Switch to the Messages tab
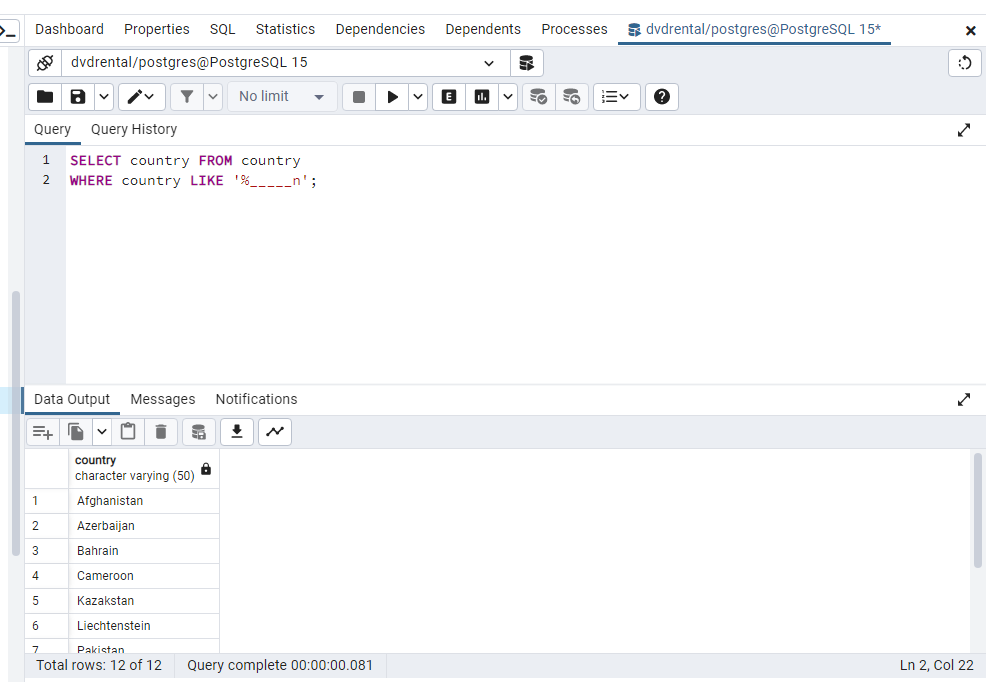The height and width of the screenshot is (682, 986). tap(163, 400)
